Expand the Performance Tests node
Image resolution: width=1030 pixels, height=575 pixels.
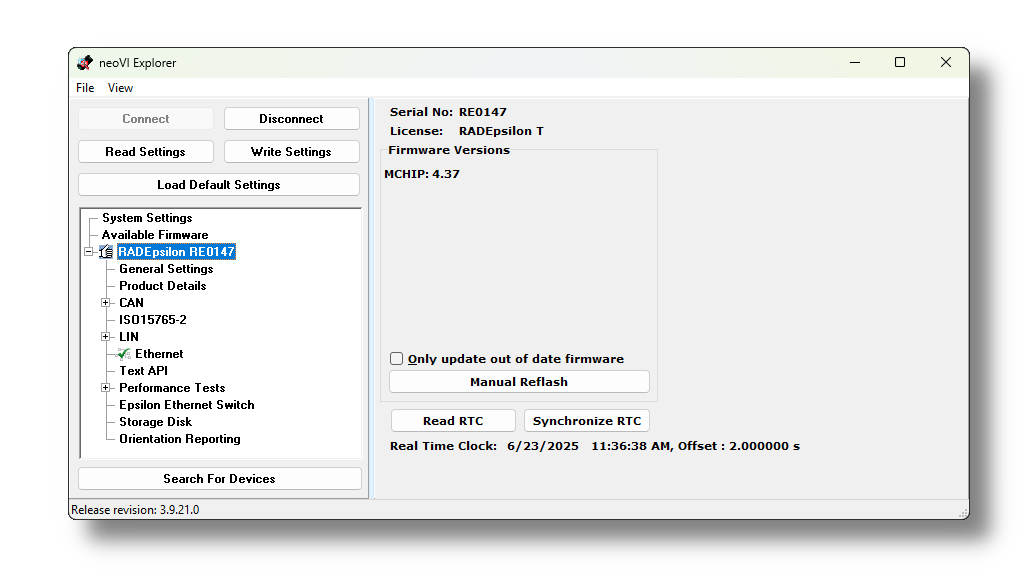pyautogui.click(x=105, y=388)
